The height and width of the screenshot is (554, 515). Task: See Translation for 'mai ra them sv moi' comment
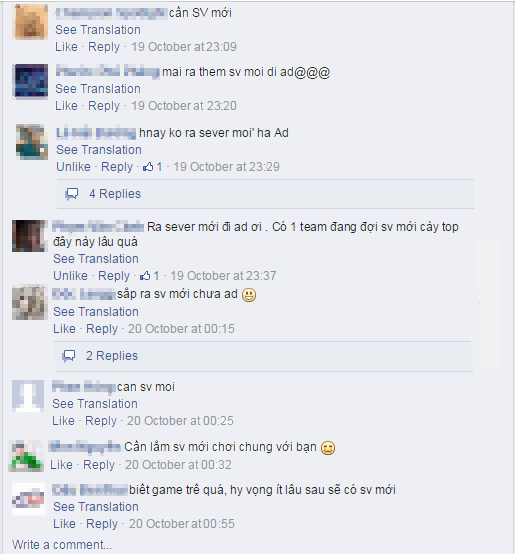pos(98,89)
